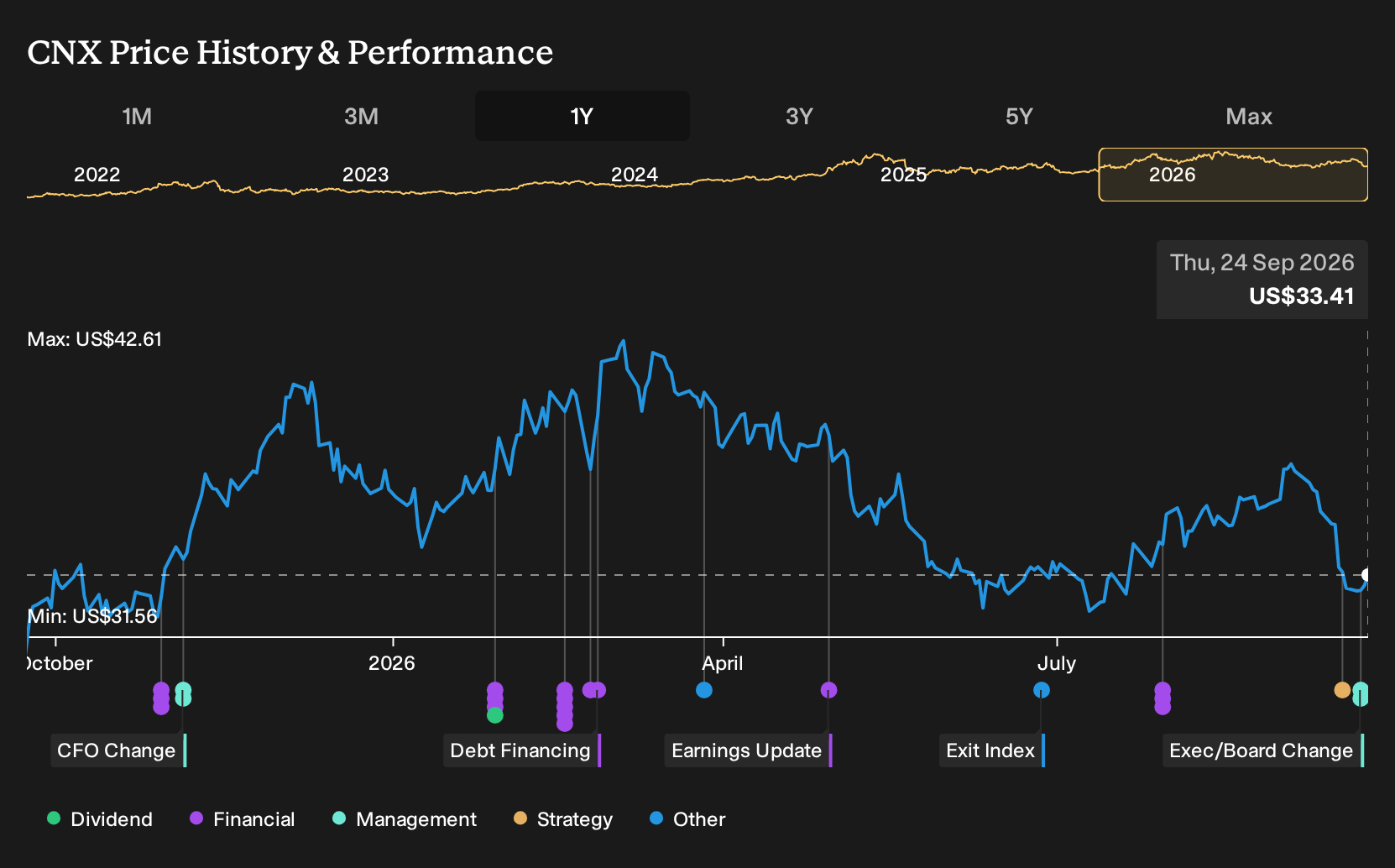Click the July axis label
The height and width of the screenshot is (868, 1395).
(x=1056, y=663)
